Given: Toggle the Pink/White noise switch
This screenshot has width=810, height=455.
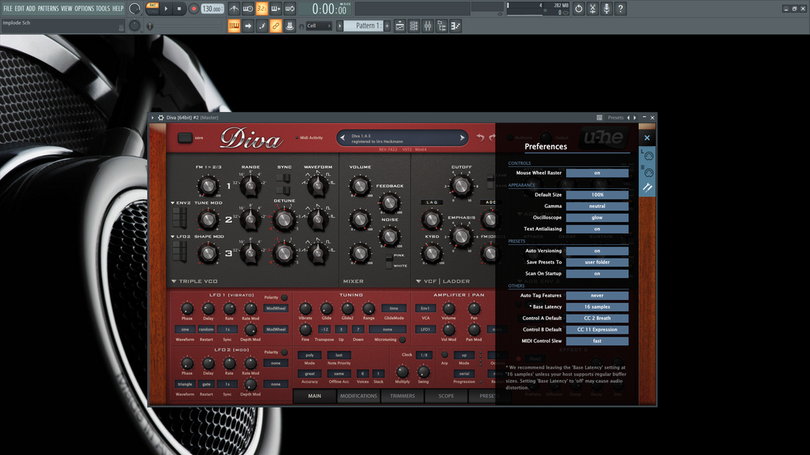Looking at the screenshot, I should (x=389, y=261).
